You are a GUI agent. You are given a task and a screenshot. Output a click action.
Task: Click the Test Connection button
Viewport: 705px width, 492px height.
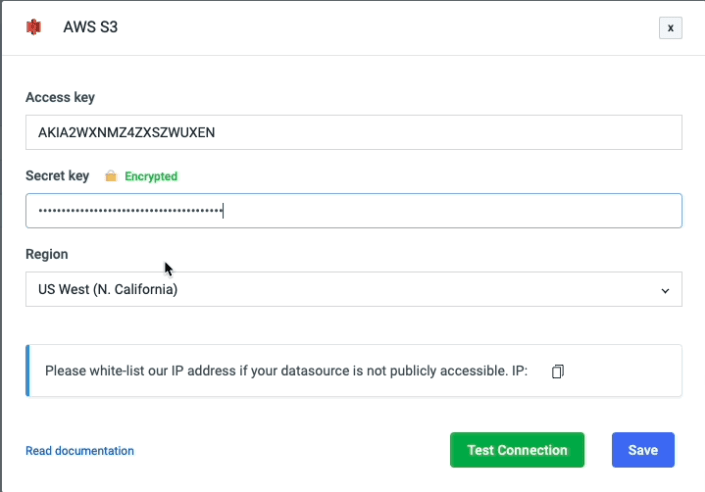(x=517, y=450)
